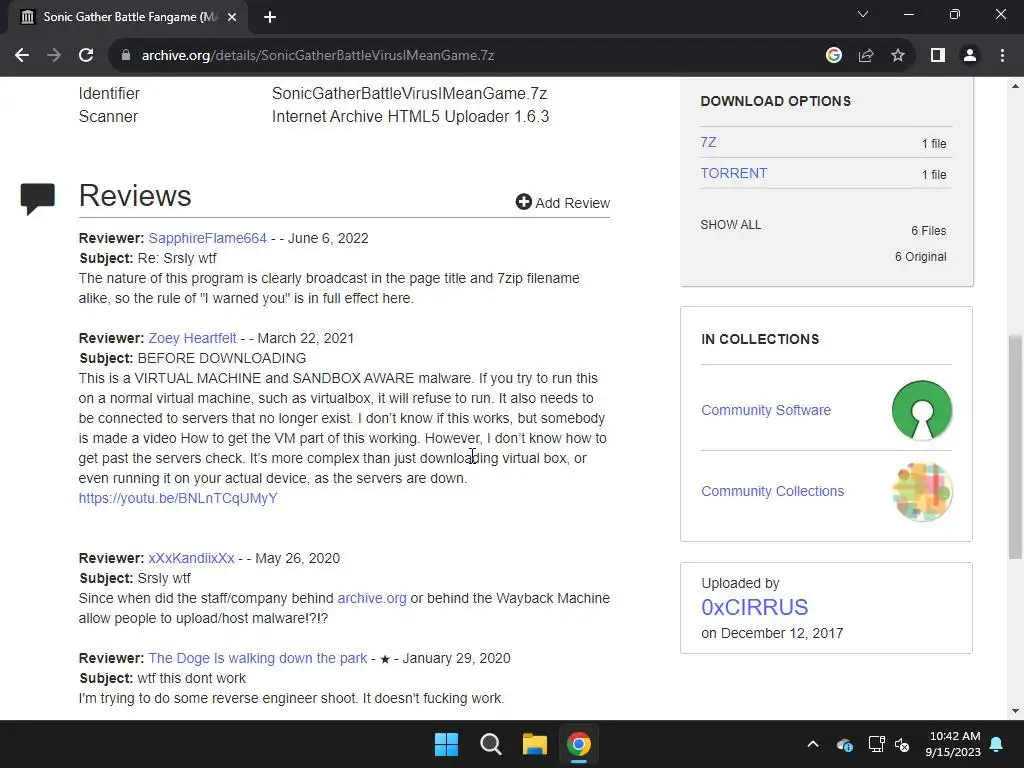1024x768 pixels.
Task: Open the Google icon in address bar
Action: pyautogui.click(x=833, y=56)
